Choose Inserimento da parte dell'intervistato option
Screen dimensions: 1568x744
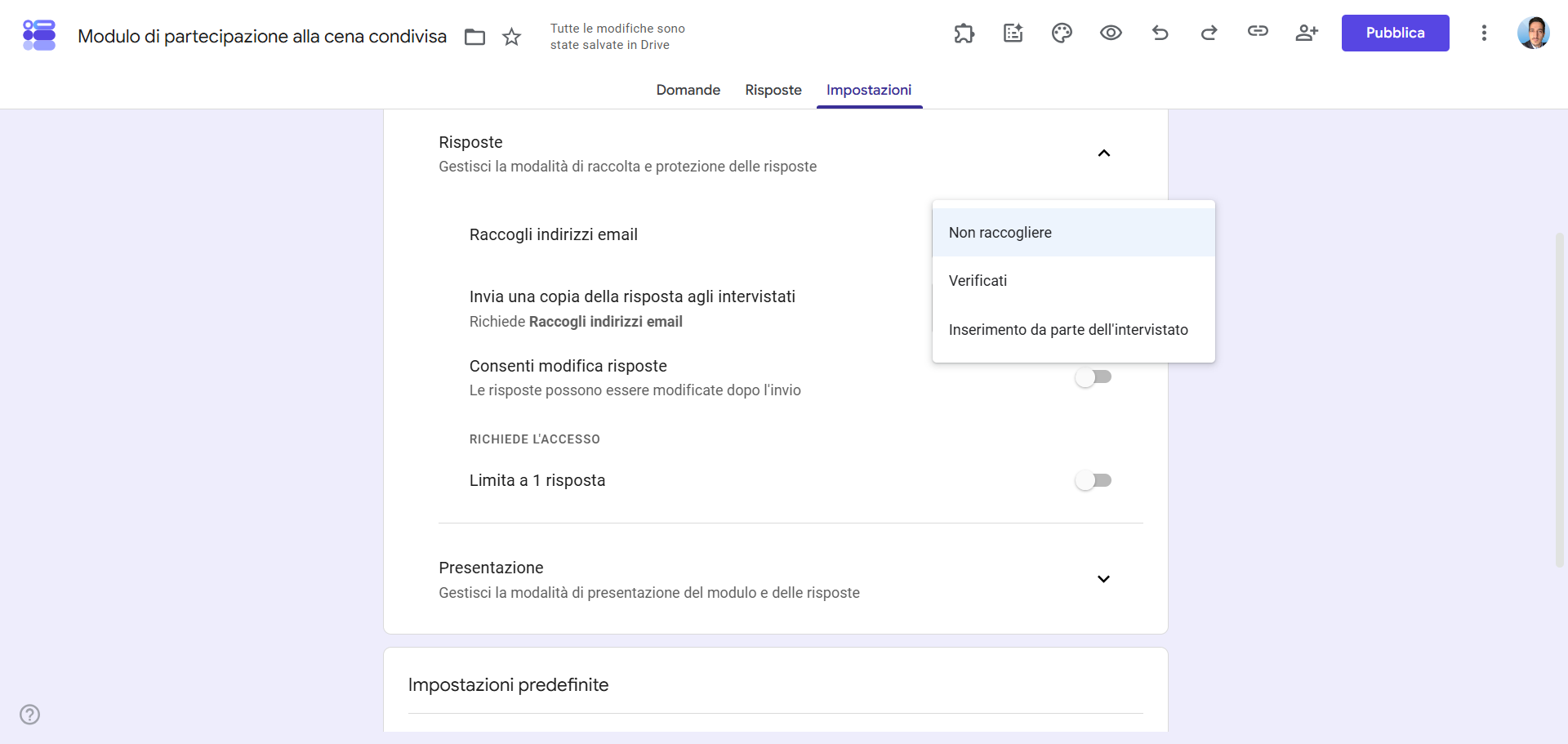1074,330
